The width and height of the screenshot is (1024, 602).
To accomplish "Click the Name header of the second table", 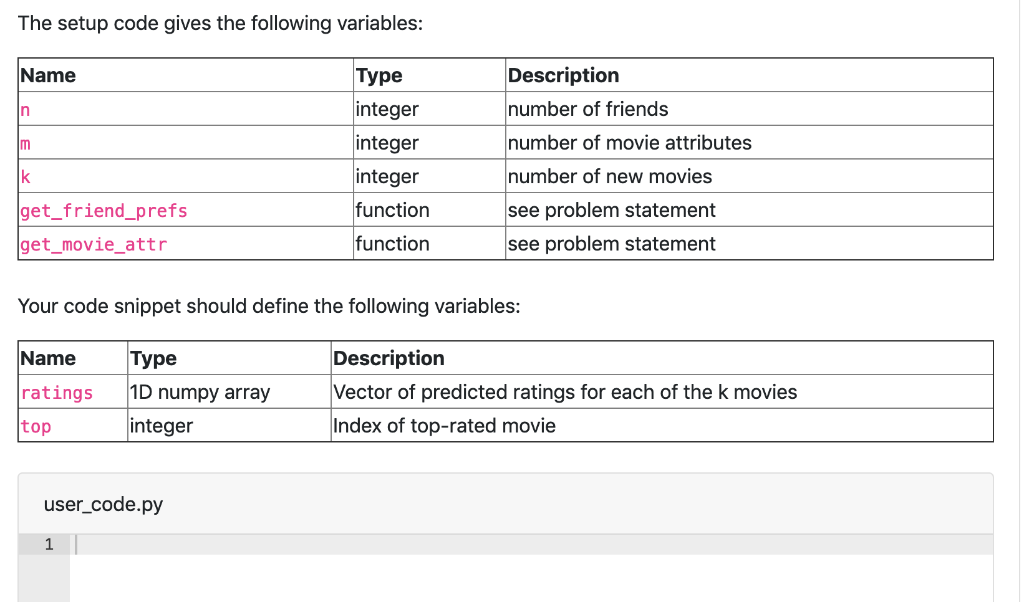I will (x=47, y=358).
